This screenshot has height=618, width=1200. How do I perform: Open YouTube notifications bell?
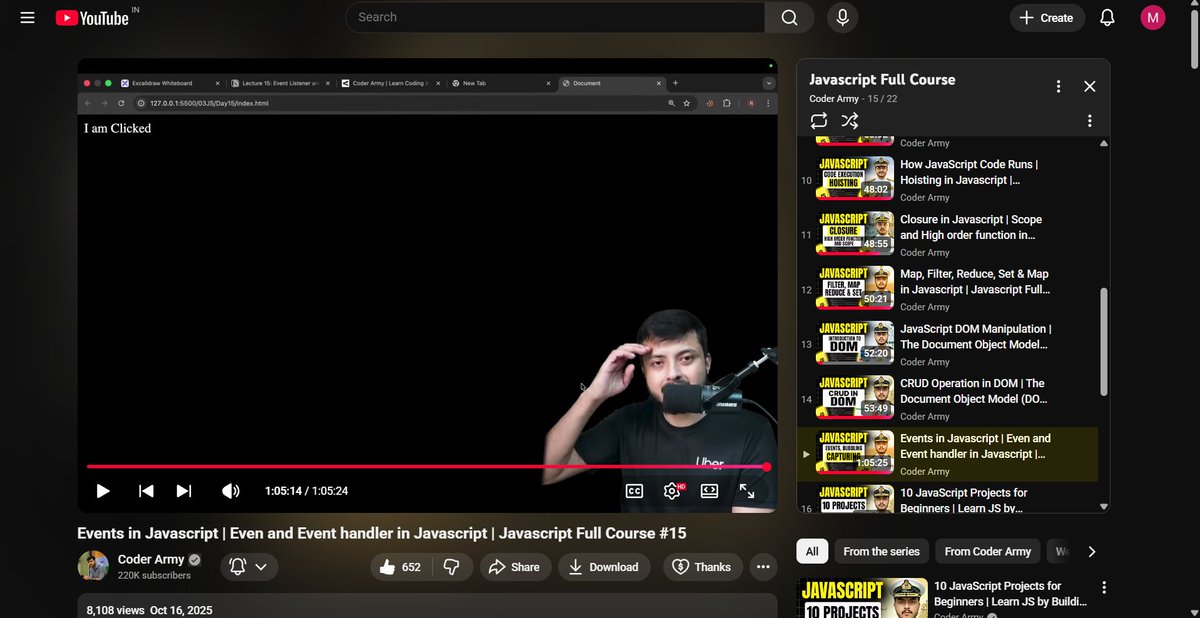(x=1107, y=17)
